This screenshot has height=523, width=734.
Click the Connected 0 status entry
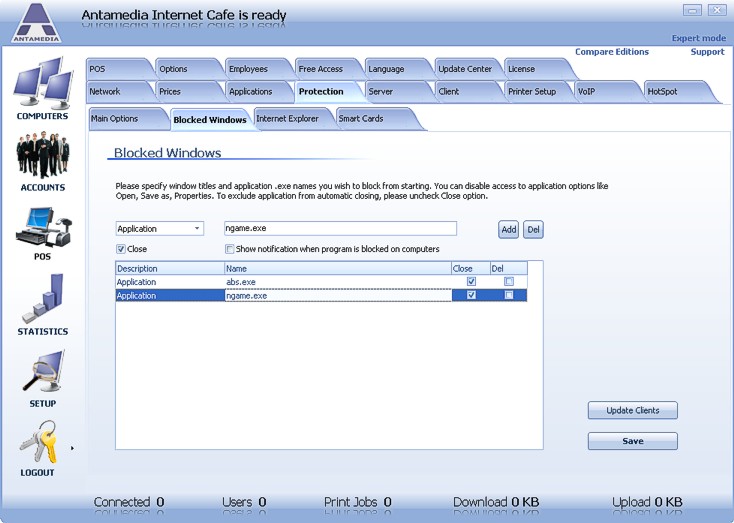129,502
